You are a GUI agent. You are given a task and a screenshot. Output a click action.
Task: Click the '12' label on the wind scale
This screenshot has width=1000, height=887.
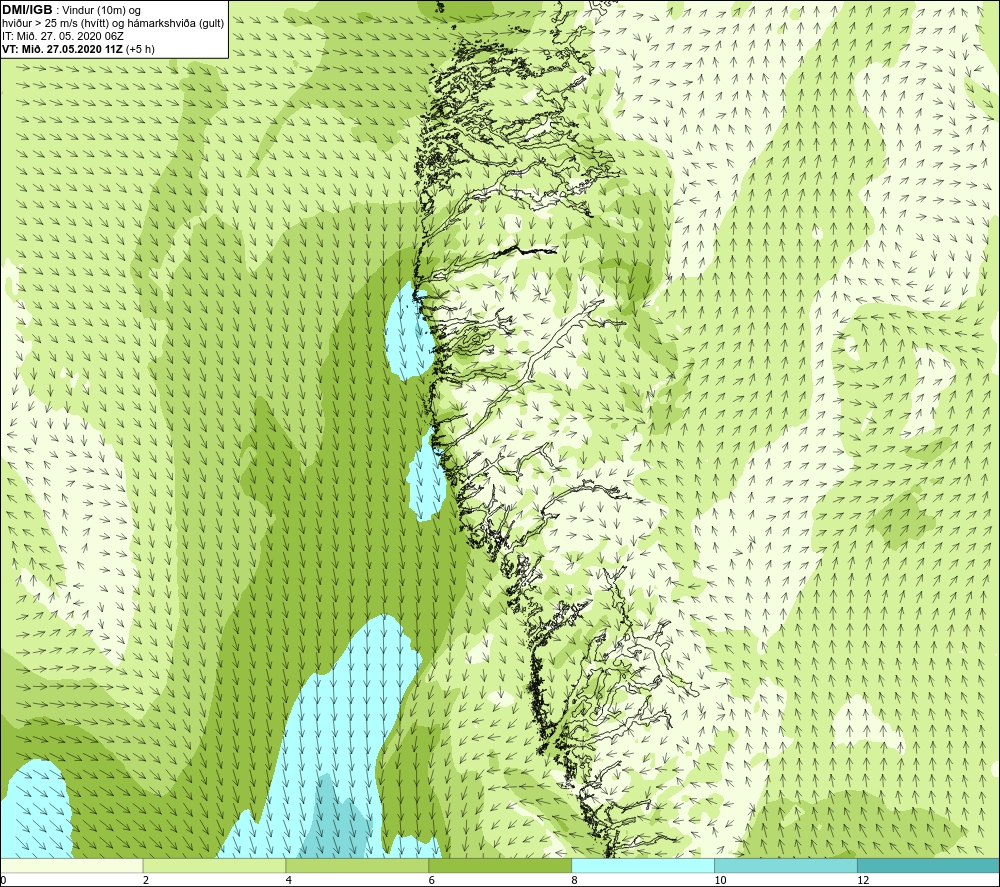click(x=863, y=880)
